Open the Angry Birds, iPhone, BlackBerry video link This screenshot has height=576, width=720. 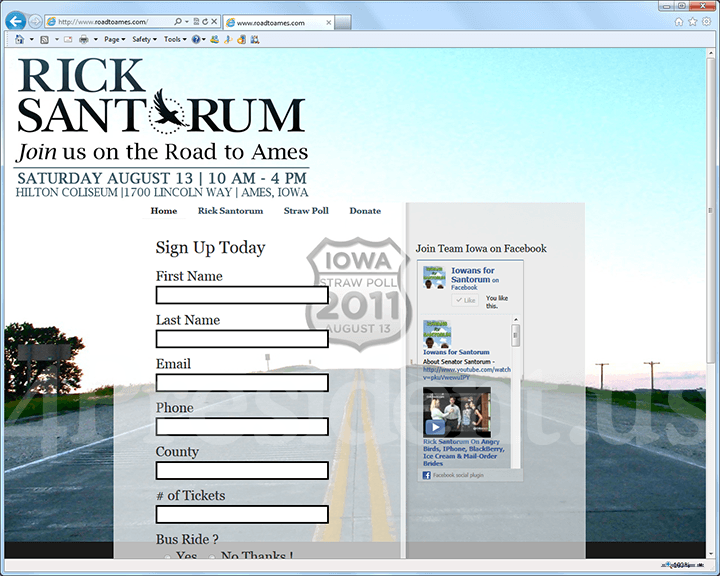click(463, 452)
